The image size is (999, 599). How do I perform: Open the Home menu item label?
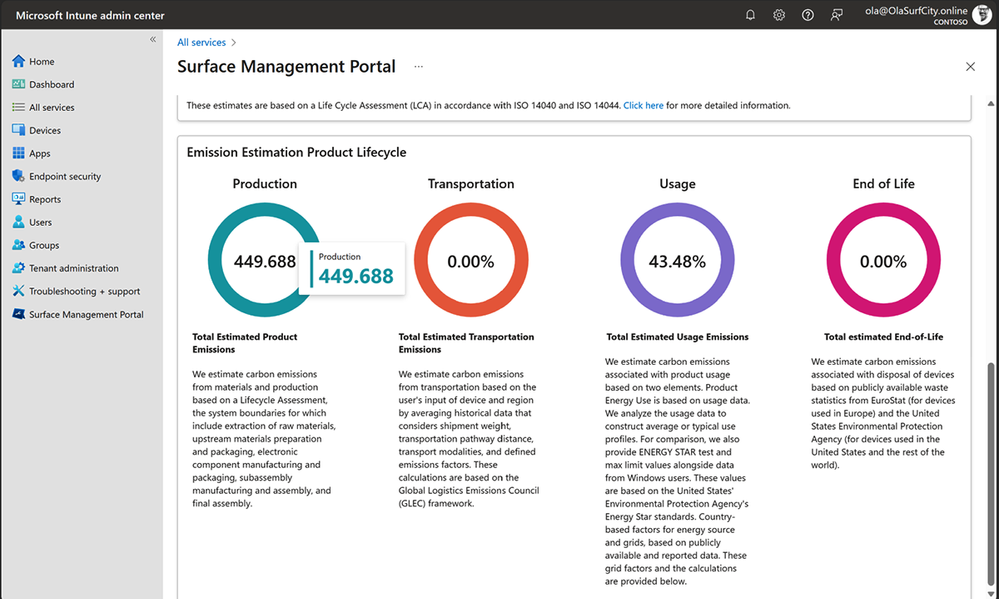click(41, 62)
